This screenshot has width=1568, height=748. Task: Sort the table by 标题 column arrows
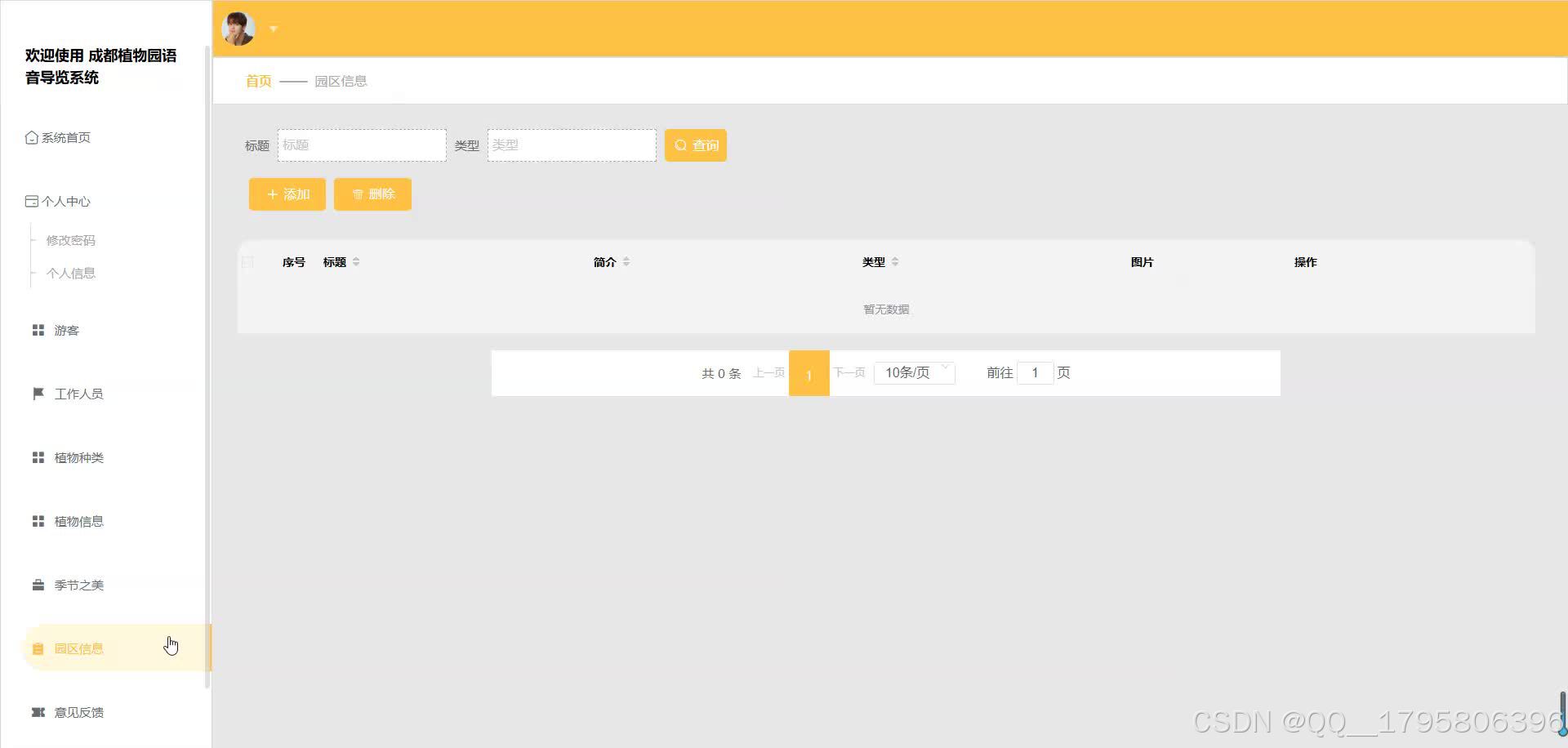[x=356, y=262]
